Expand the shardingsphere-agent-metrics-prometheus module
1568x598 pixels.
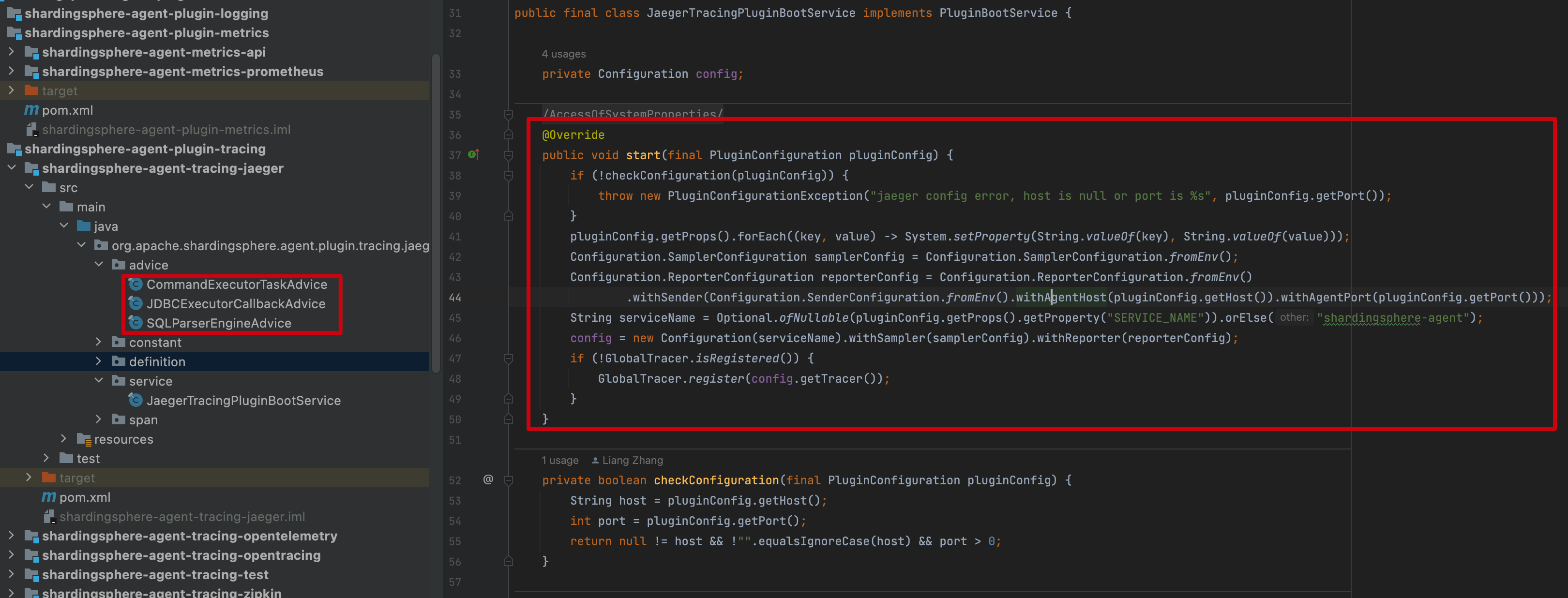[x=12, y=71]
